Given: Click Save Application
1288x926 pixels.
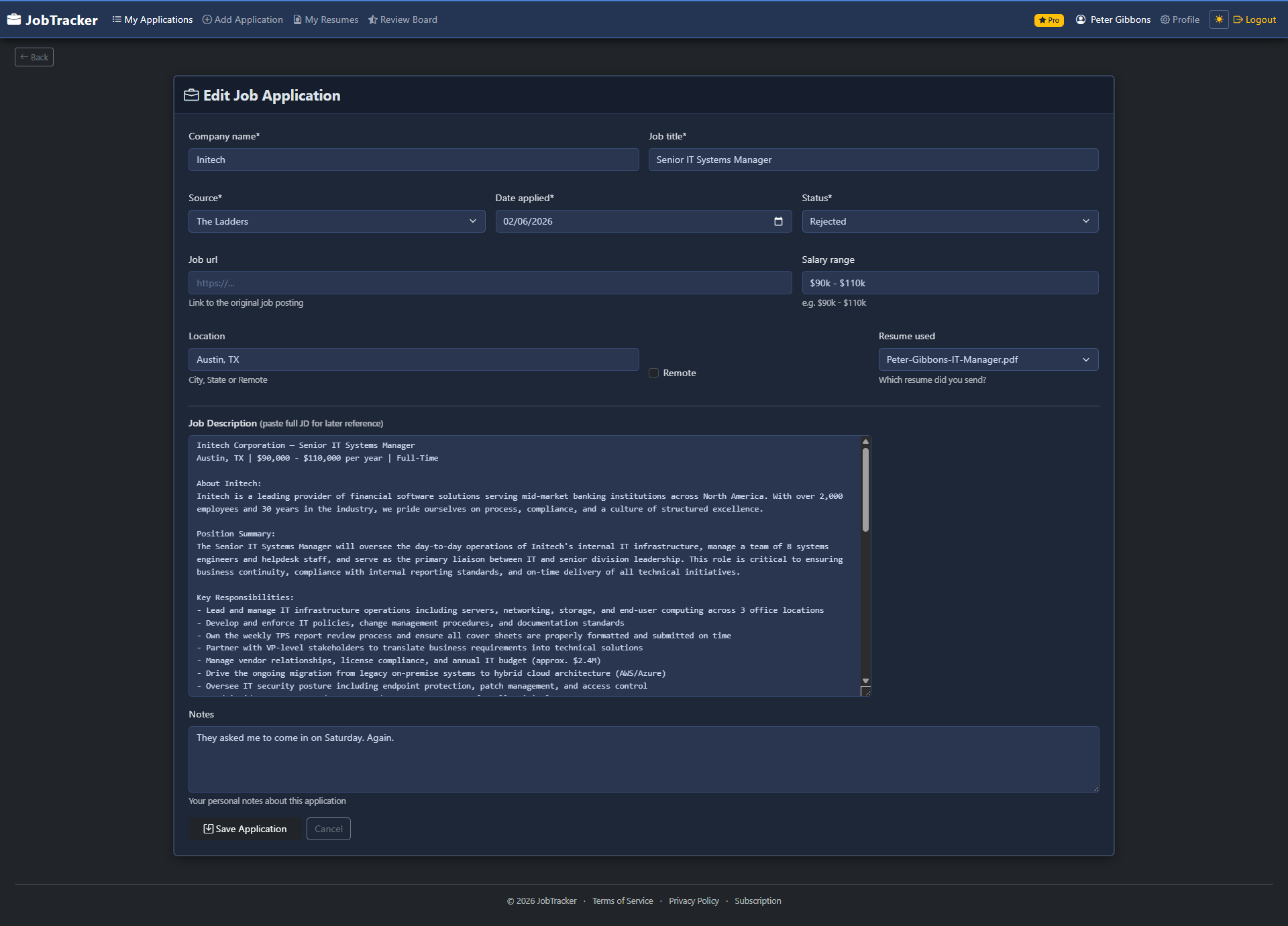Looking at the screenshot, I should pos(244,829).
